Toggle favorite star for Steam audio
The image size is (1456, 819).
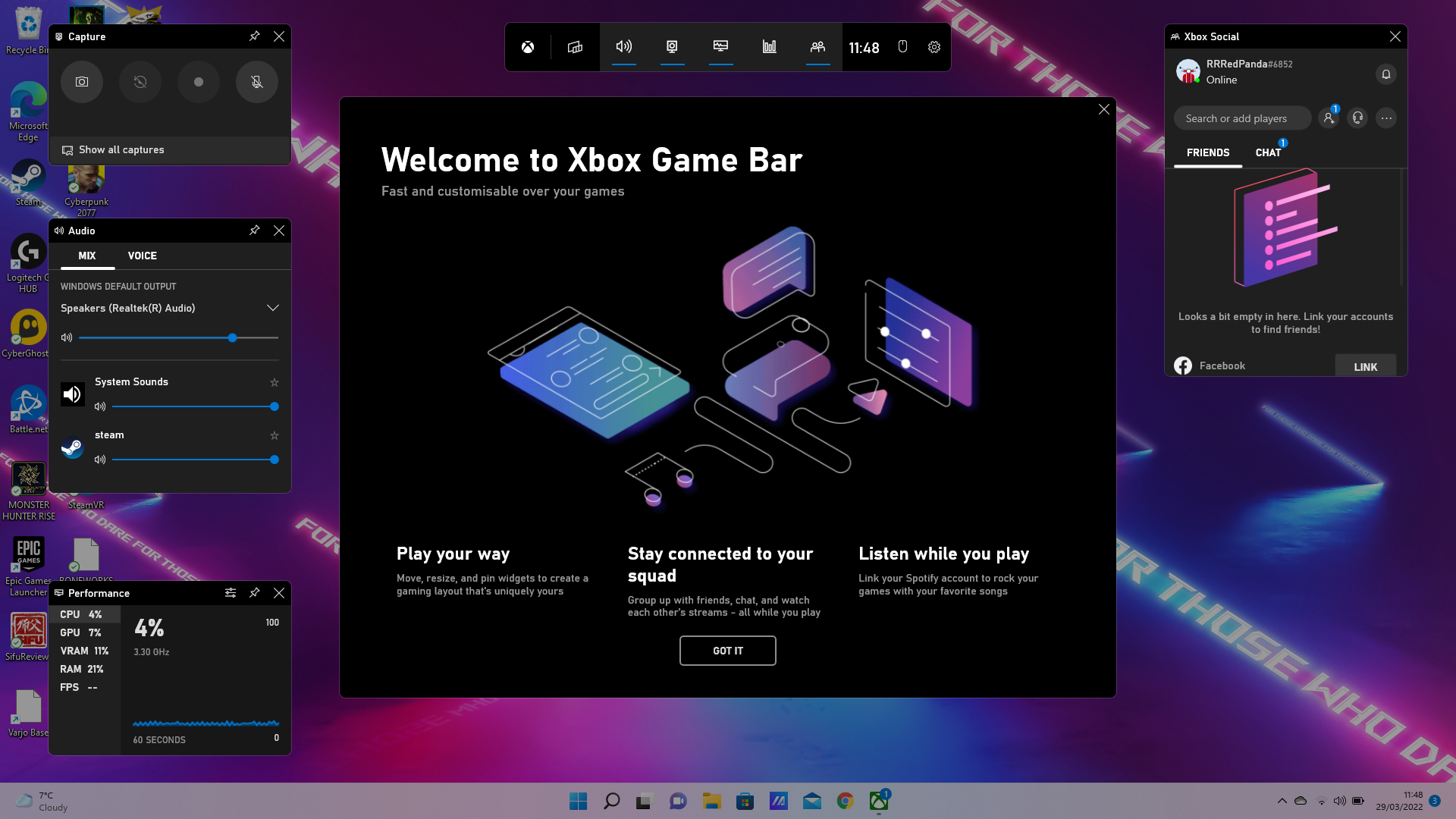(274, 435)
